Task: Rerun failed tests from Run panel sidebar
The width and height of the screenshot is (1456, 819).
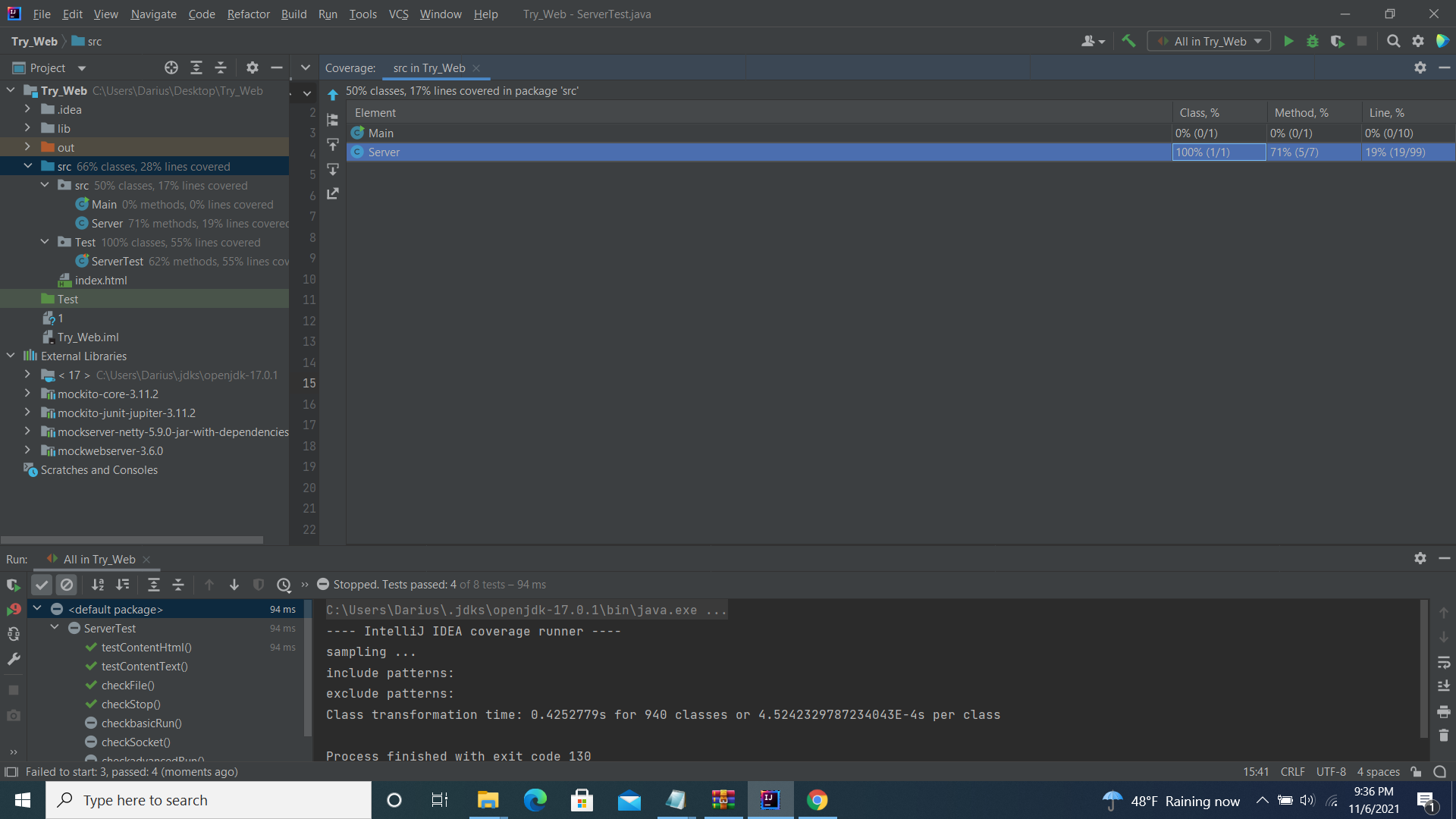Action: [13, 608]
